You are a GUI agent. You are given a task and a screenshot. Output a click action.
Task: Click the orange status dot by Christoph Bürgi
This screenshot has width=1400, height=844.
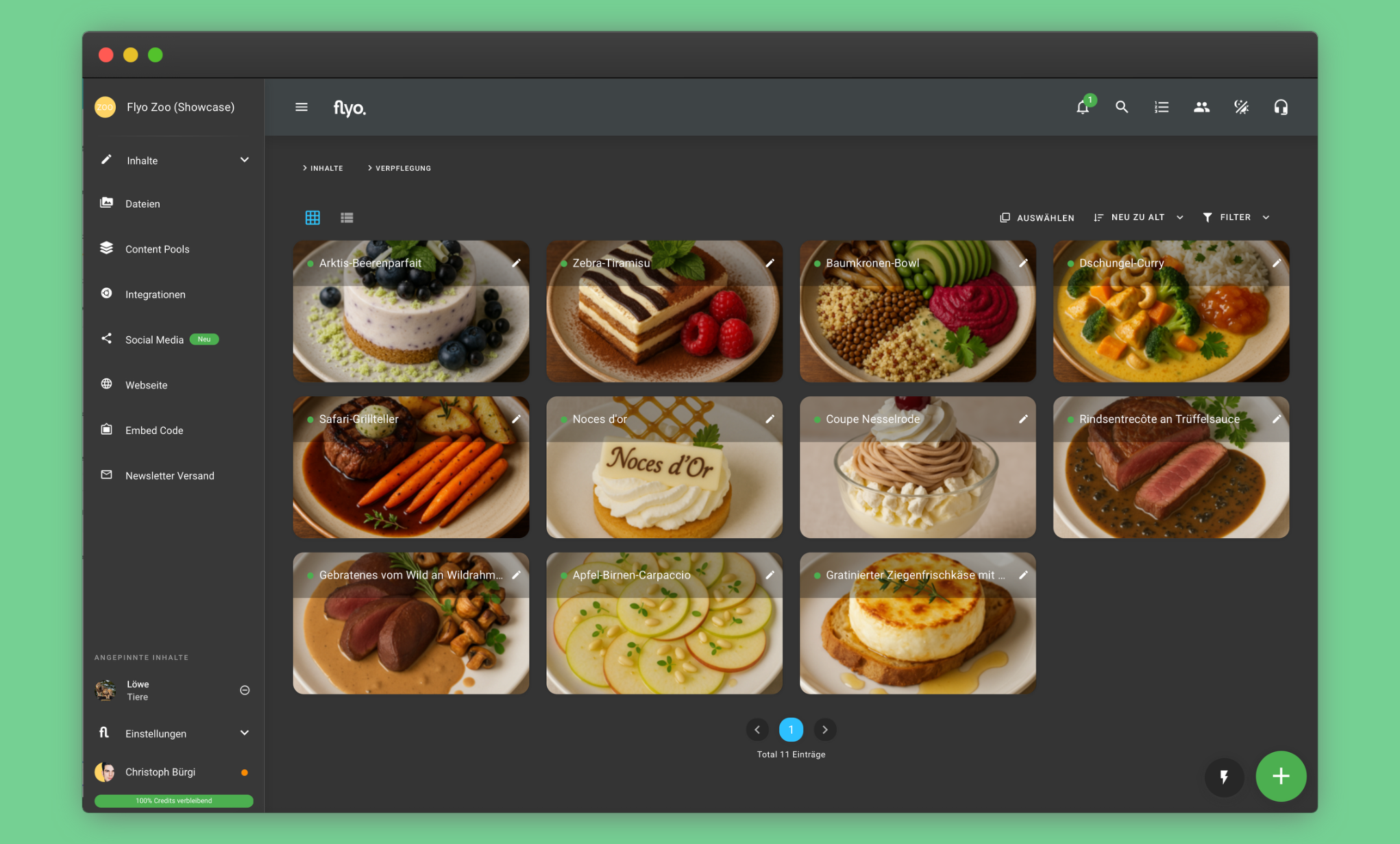click(x=245, y=773)
